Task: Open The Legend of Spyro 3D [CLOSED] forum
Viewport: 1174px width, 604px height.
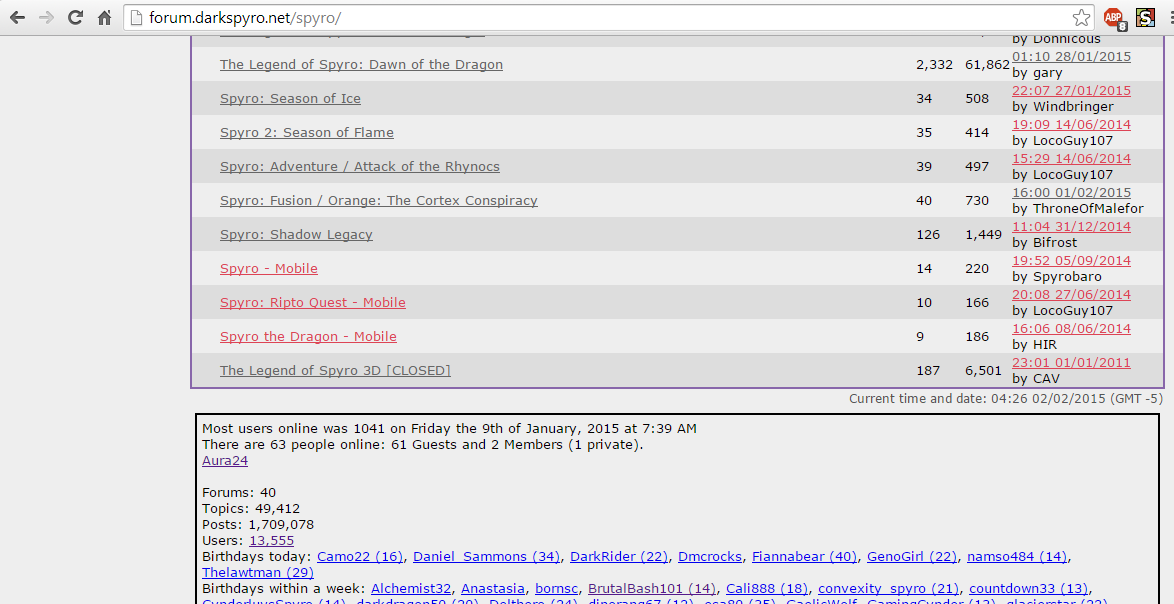Action: point(335,370)
